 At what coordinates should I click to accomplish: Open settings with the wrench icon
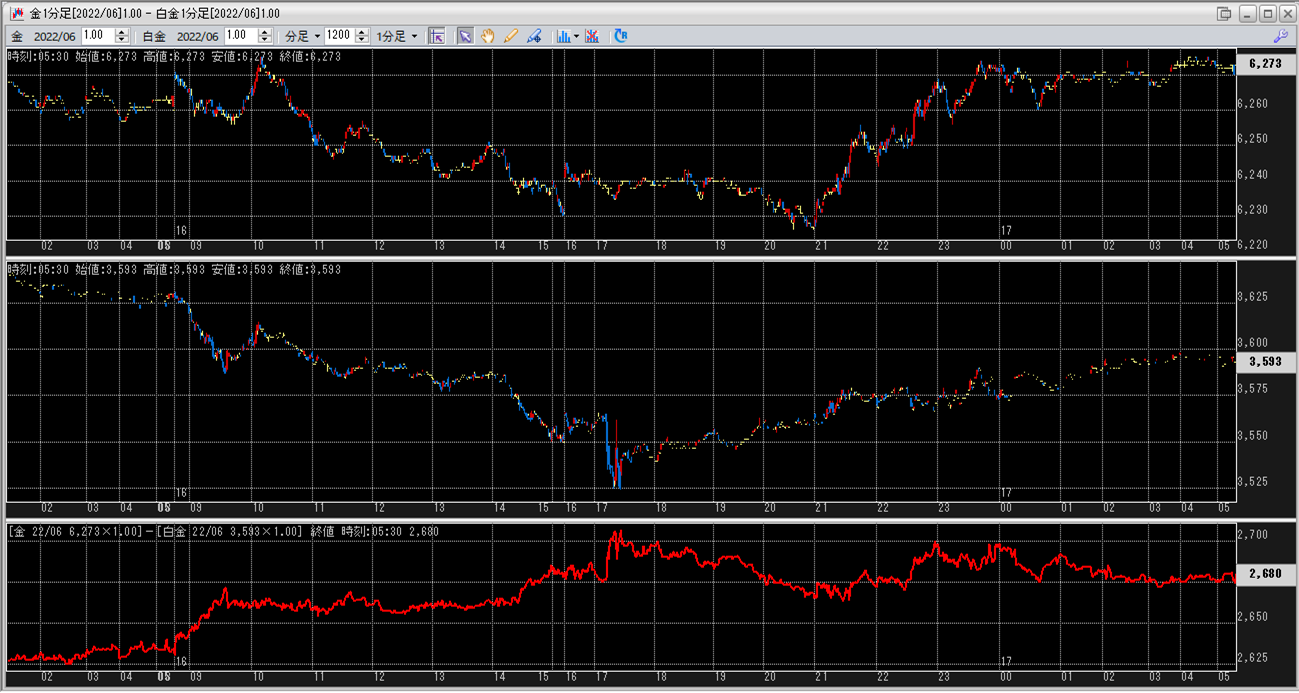1280,36
